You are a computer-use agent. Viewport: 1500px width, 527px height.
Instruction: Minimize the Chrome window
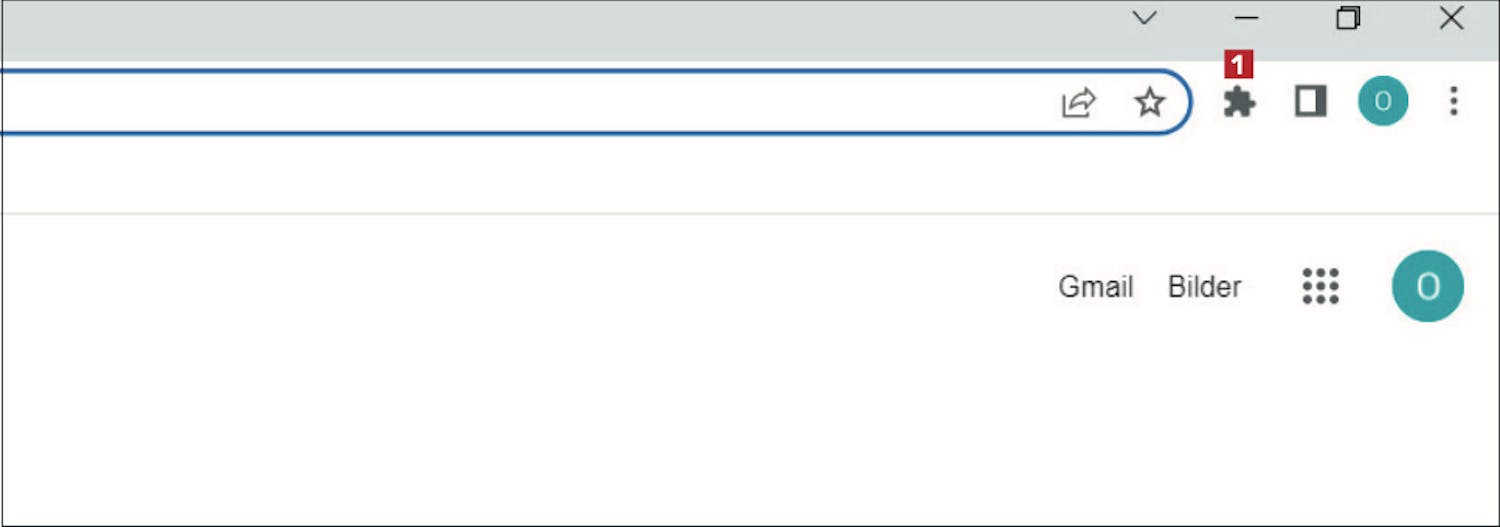click(1246, 18)
